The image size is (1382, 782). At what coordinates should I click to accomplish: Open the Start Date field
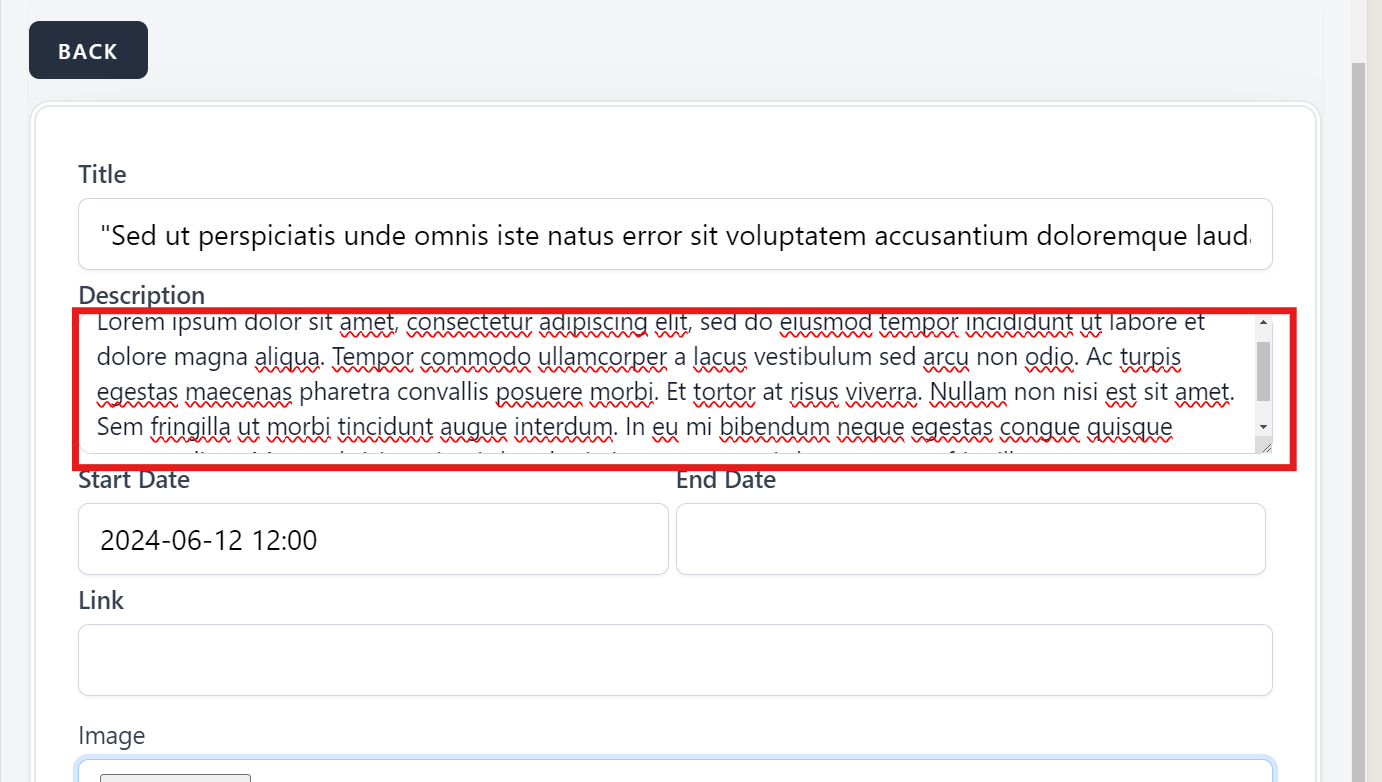click(x=372, y=540)
